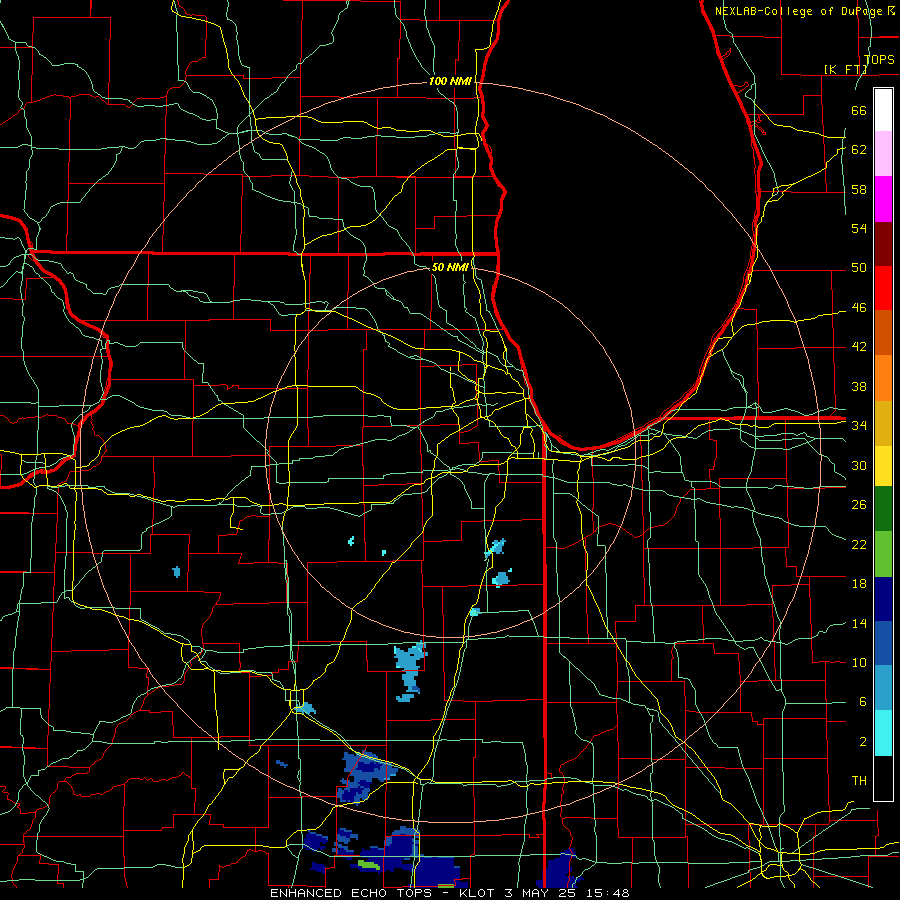This screenshot has width=900, height=900.
Task: Click the "38" legend value
Action: (x=859, y=386)
